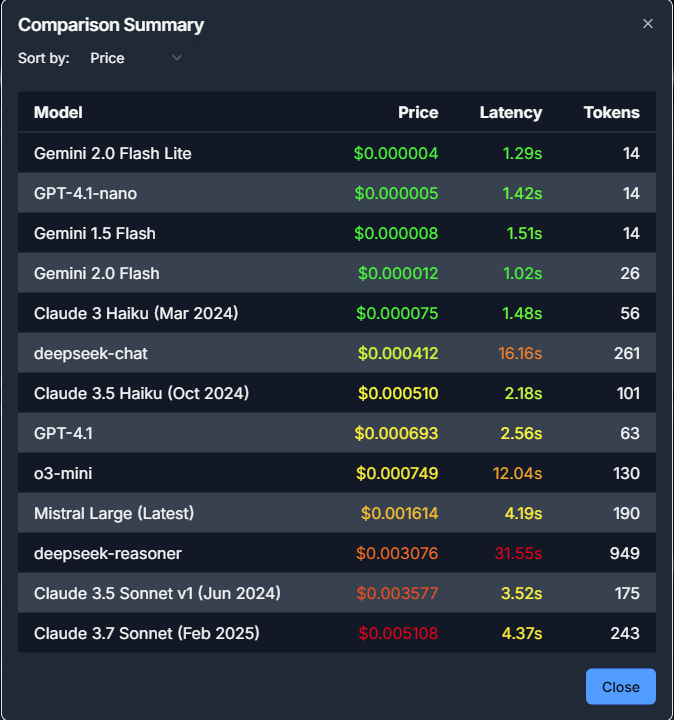
Task: Select Claude 3.5 Haiku (Oct 2024) row
Action: point(337,393)
